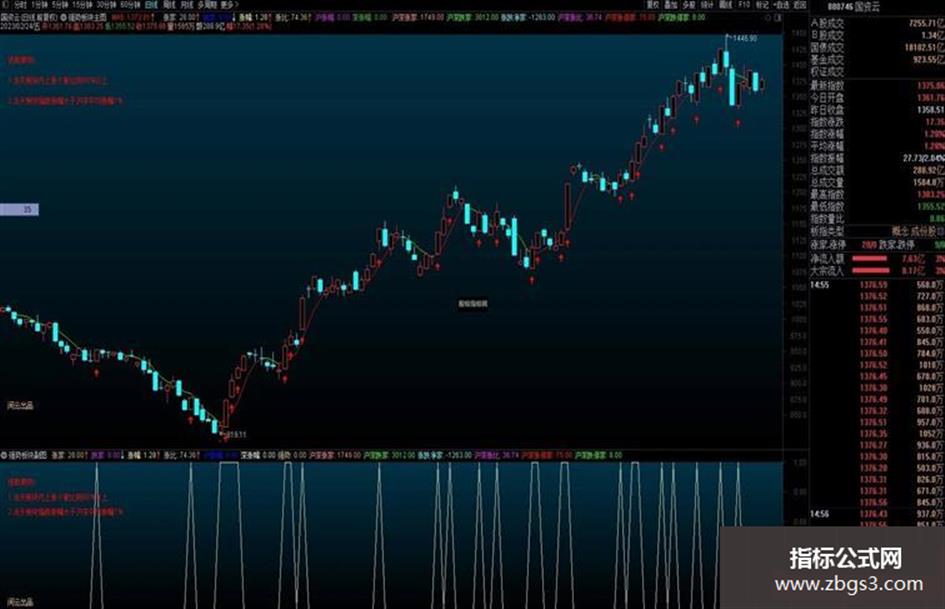945x609 pixels.
Task: Select the 5分钟 period tab
Action: click(x=60, y=5)
